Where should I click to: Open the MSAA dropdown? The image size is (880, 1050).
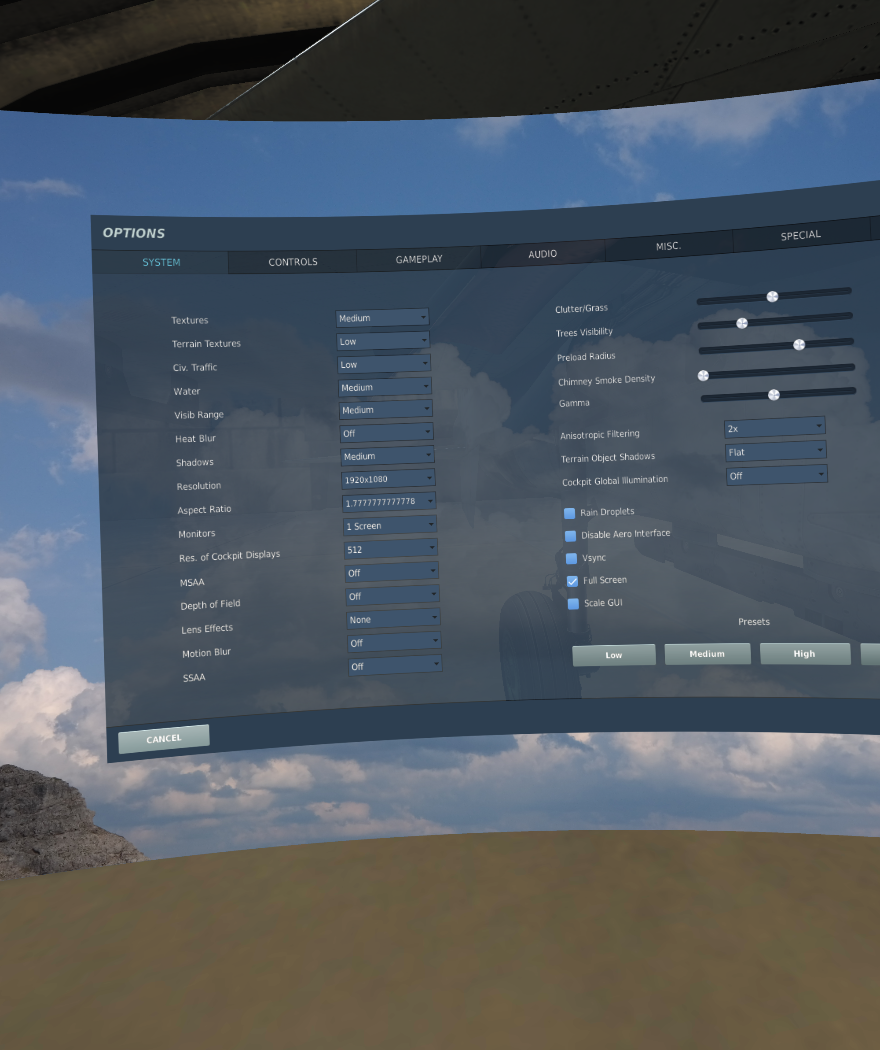click(392, 573)
